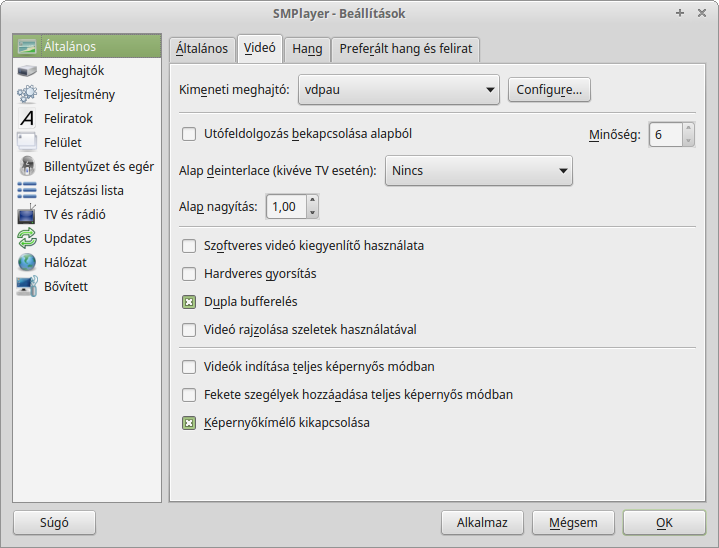Switch to the Hang tab
This screenshot has height=548, width=719.
click(x=307, y=49)
